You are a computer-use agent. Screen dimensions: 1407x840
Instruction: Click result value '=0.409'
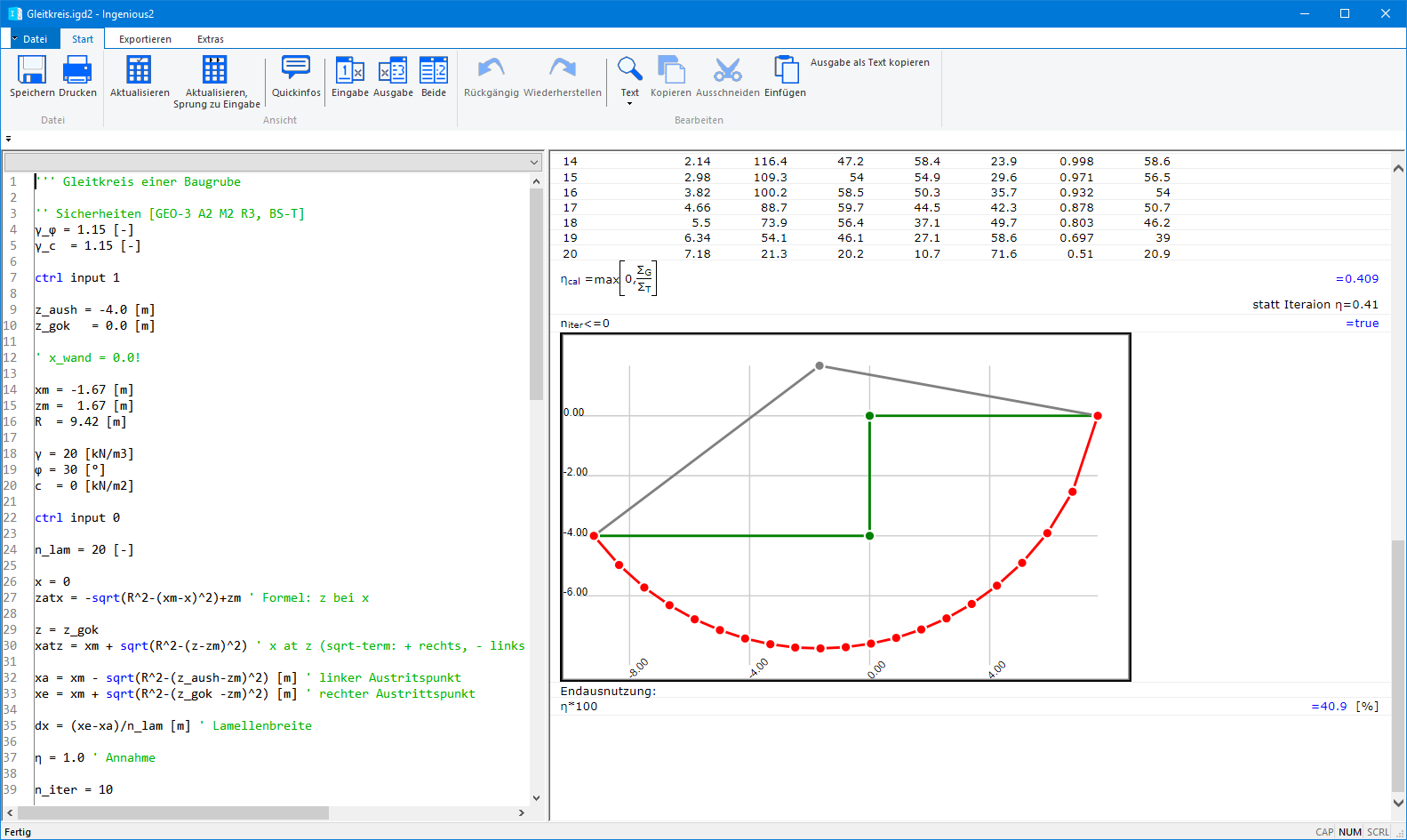pos(1357,278)
